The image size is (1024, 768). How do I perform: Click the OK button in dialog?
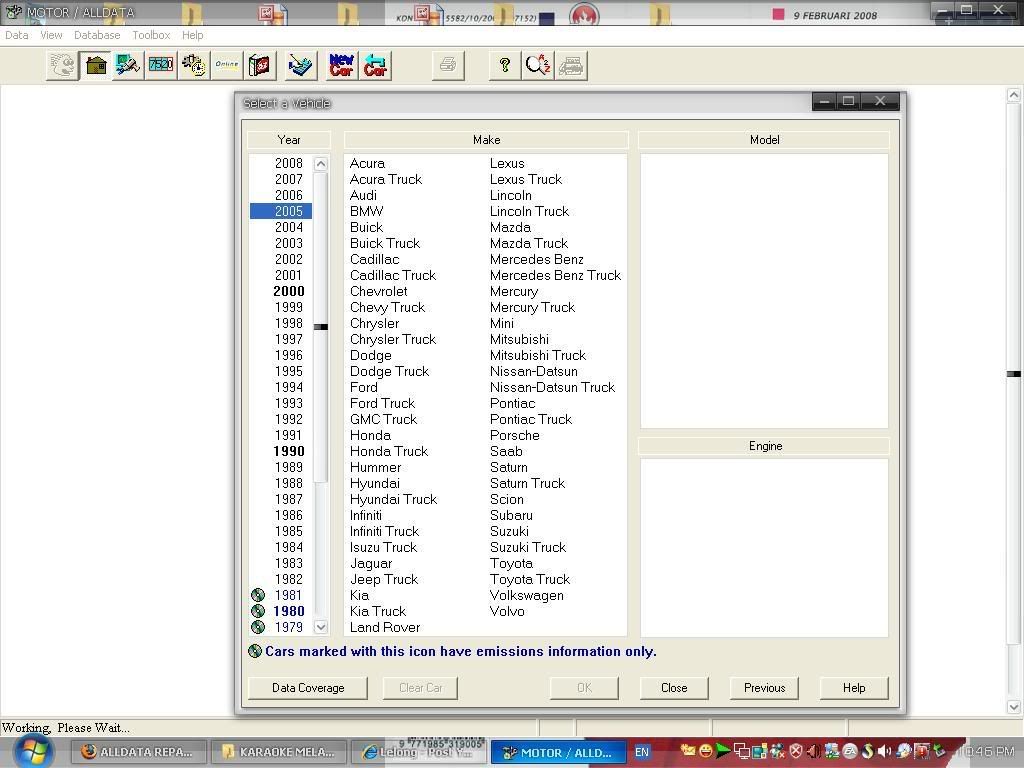pos(584,688)
